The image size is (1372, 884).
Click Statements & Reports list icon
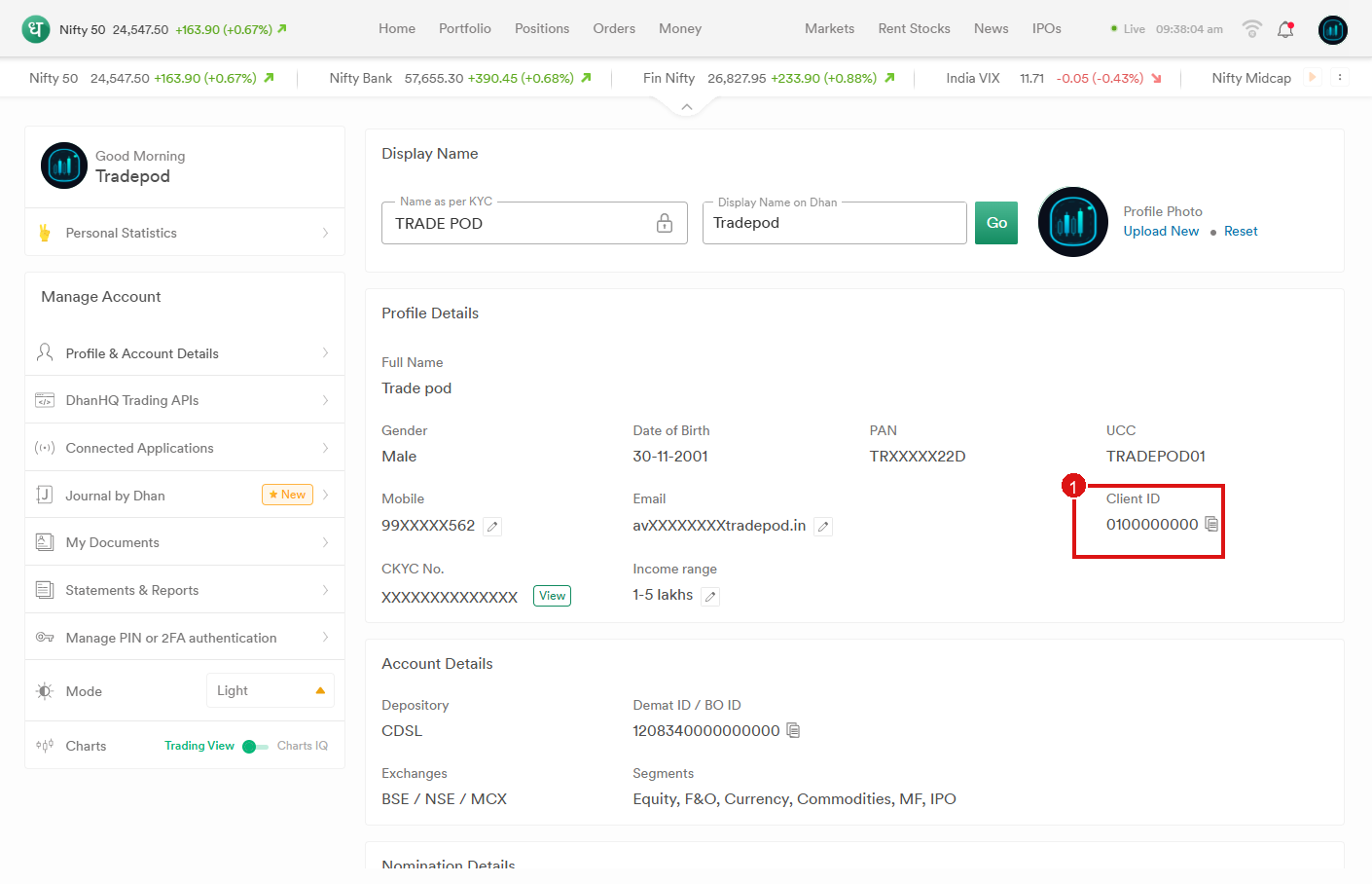pos(45,590)
